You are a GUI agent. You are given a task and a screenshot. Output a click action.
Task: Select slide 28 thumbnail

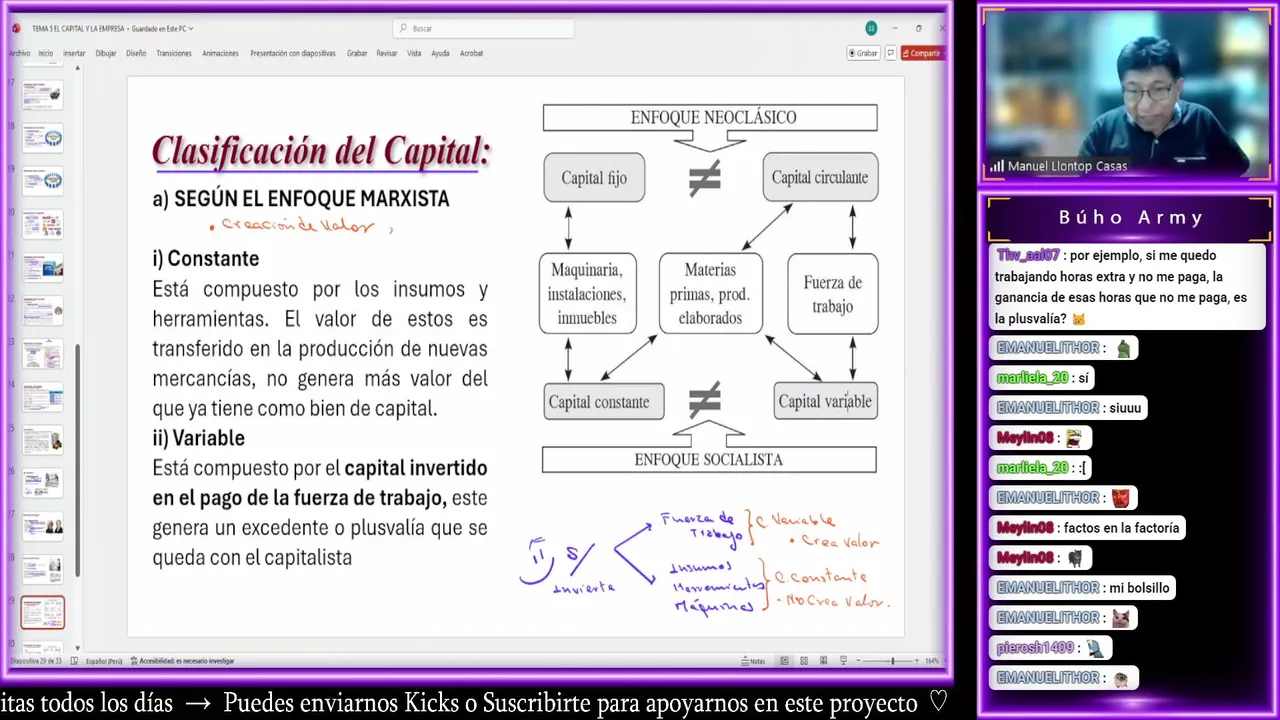43,569
